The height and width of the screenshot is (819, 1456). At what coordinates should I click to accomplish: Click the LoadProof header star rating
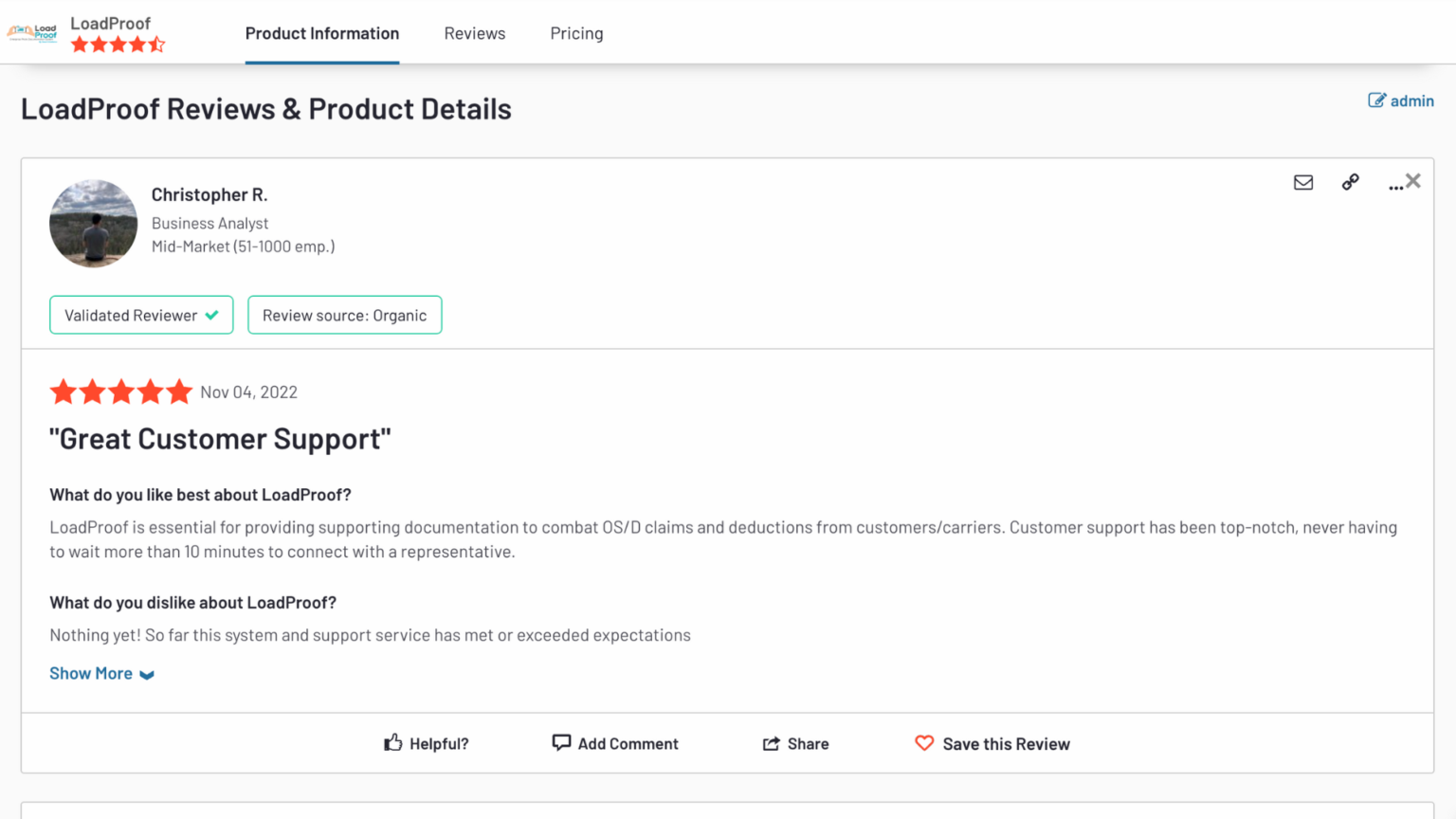[x=118, y=45]
